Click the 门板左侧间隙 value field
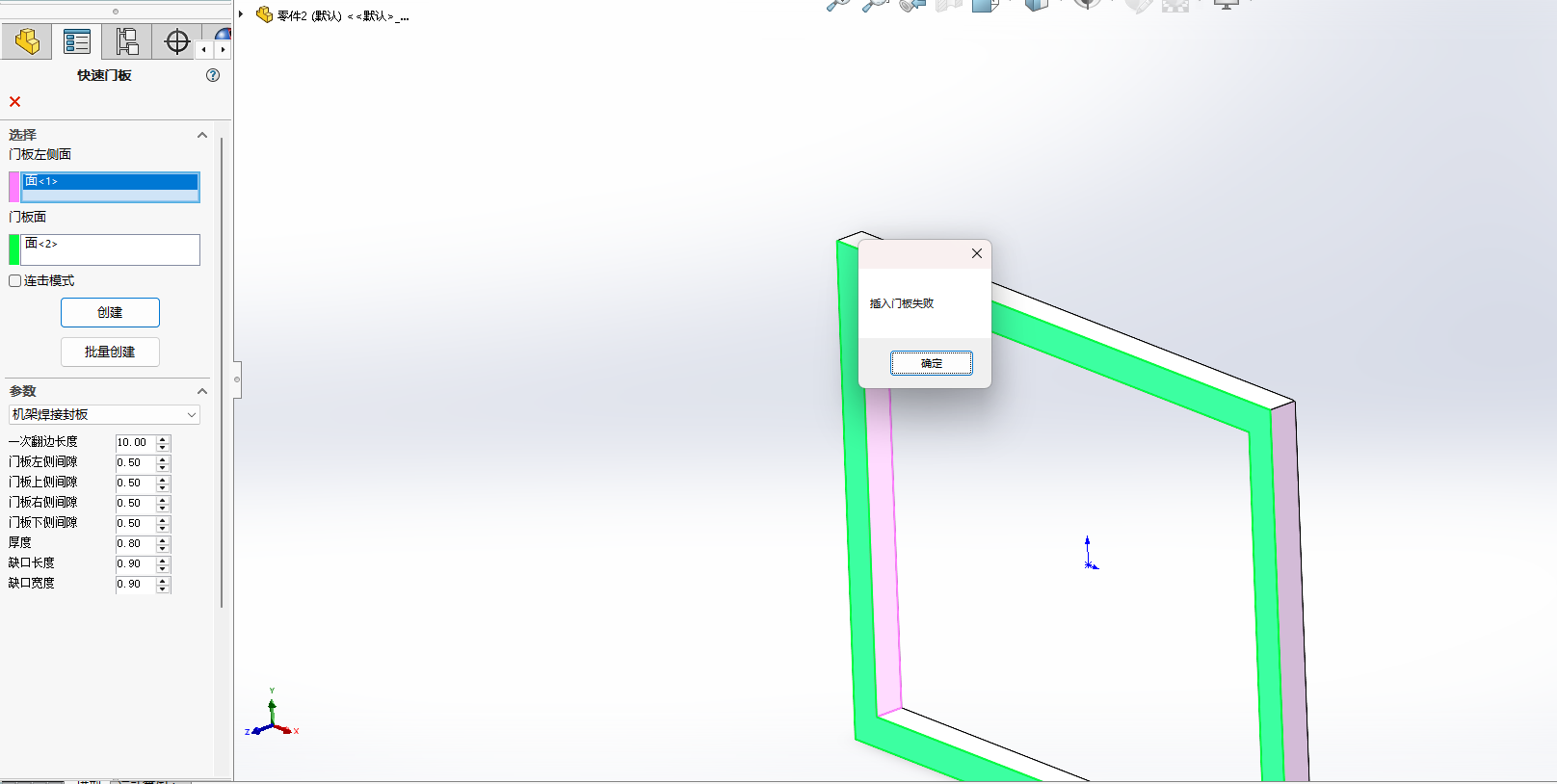Image resolution: width=1557 pixels, height=784 pixels. click(135, 462)
